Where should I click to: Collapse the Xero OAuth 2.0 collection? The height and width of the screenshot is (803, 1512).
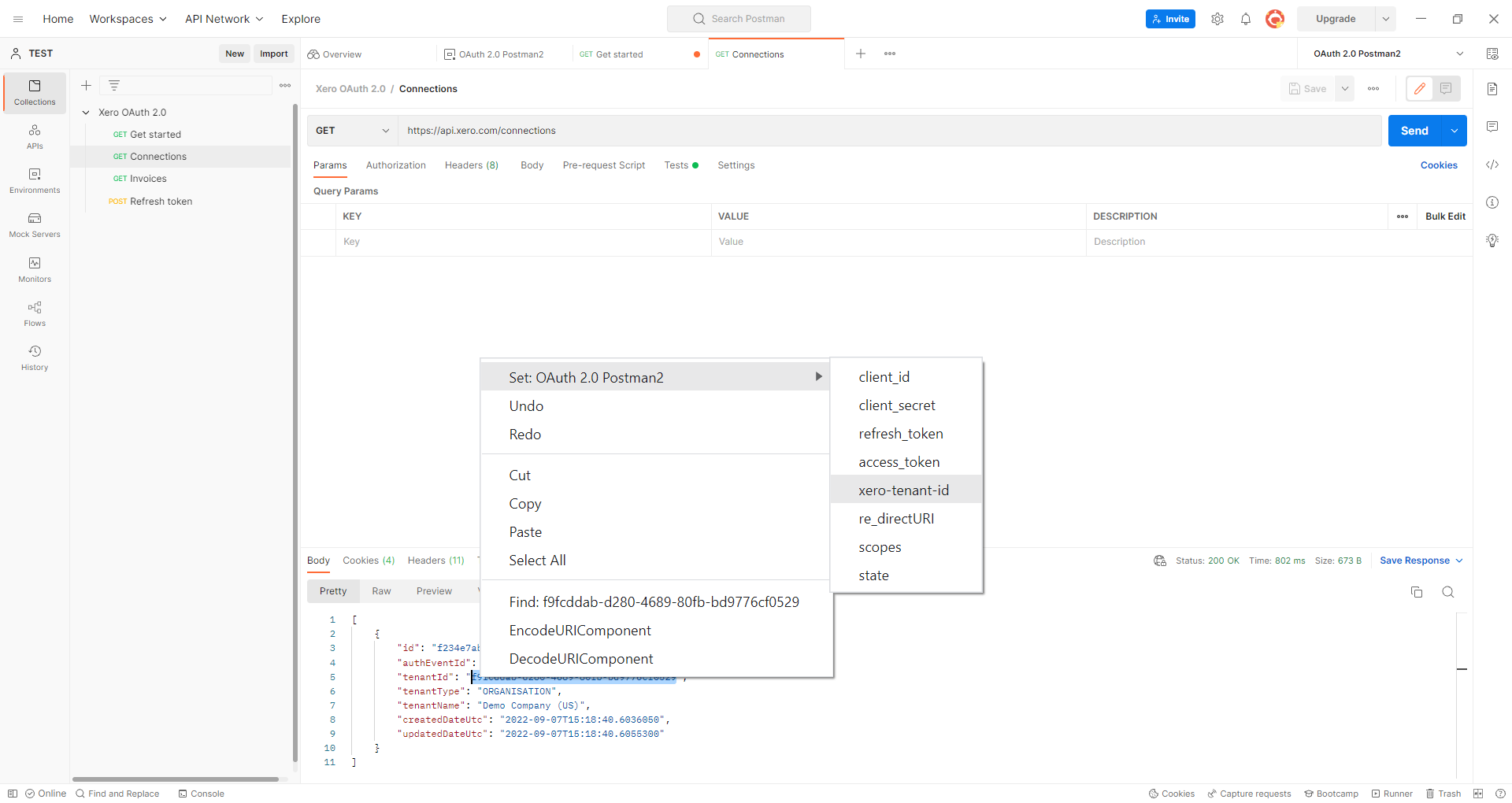pyautogui.click(x=87, y=112)
